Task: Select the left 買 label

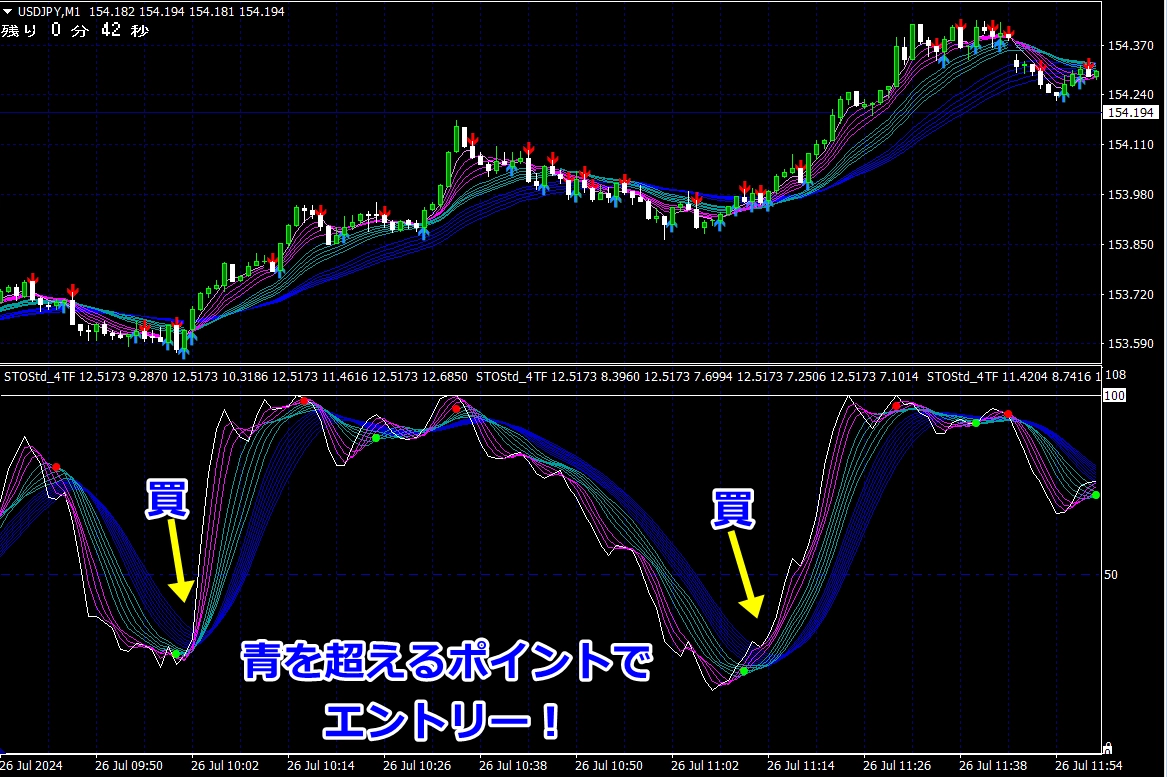Action: (x=166, y=498)
